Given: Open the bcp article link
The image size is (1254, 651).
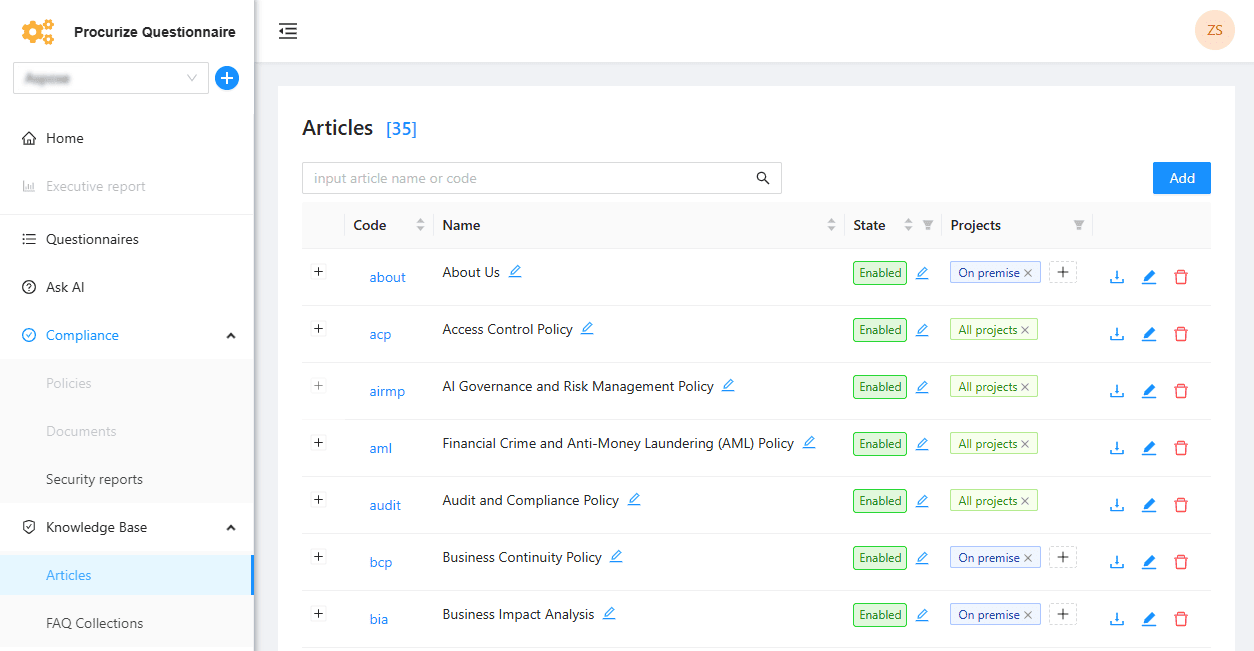Looking at the screenshot, I should pyautogui.click(x=381, y=562).
